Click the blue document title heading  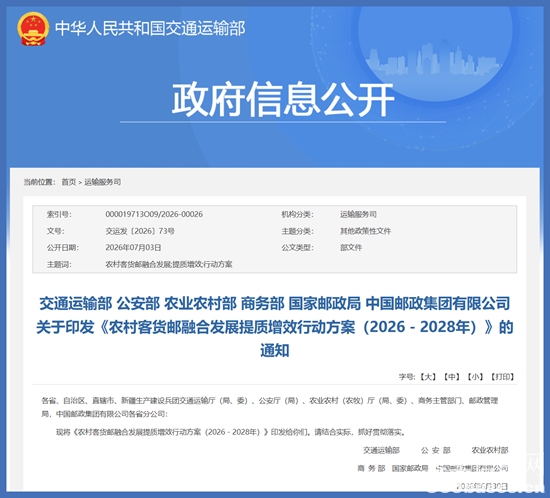[x=275, y=327]
